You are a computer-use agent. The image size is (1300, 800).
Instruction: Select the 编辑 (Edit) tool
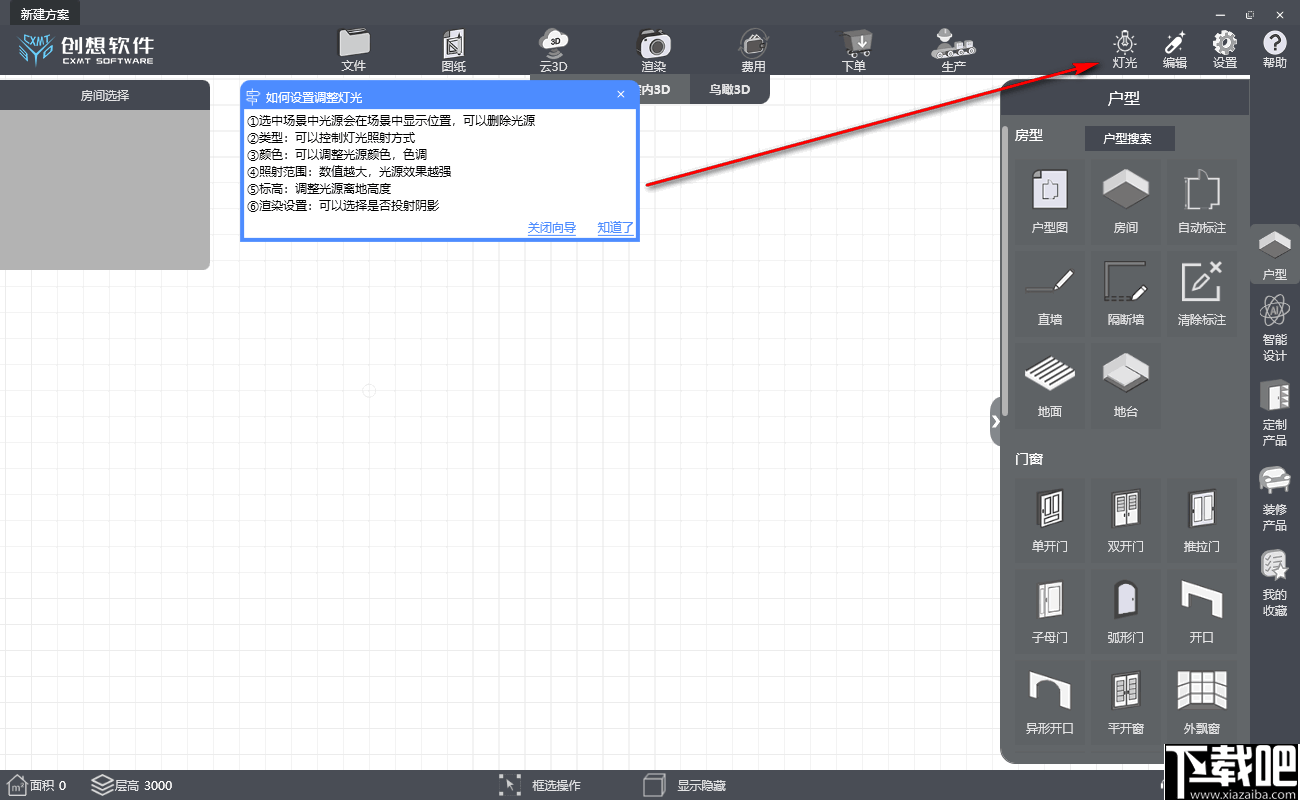1175,50
